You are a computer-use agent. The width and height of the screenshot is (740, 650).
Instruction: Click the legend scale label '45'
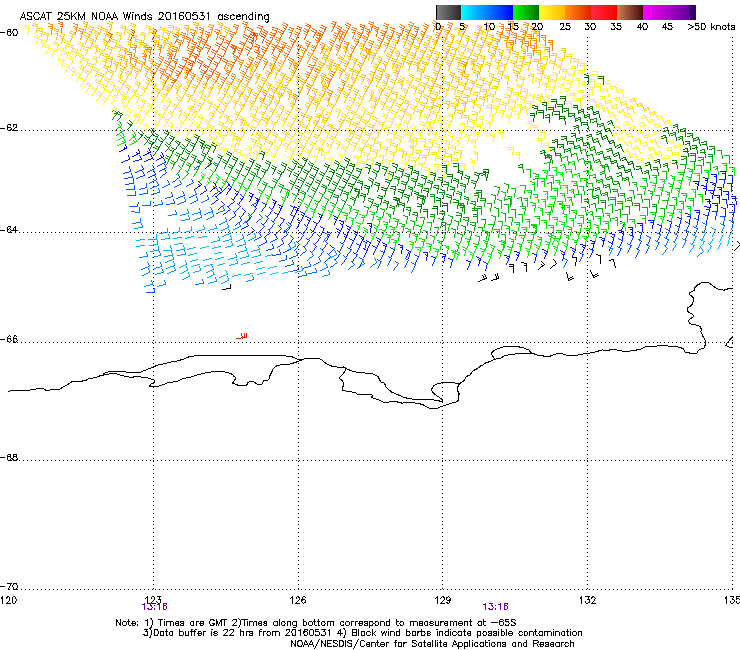point(667,27)
